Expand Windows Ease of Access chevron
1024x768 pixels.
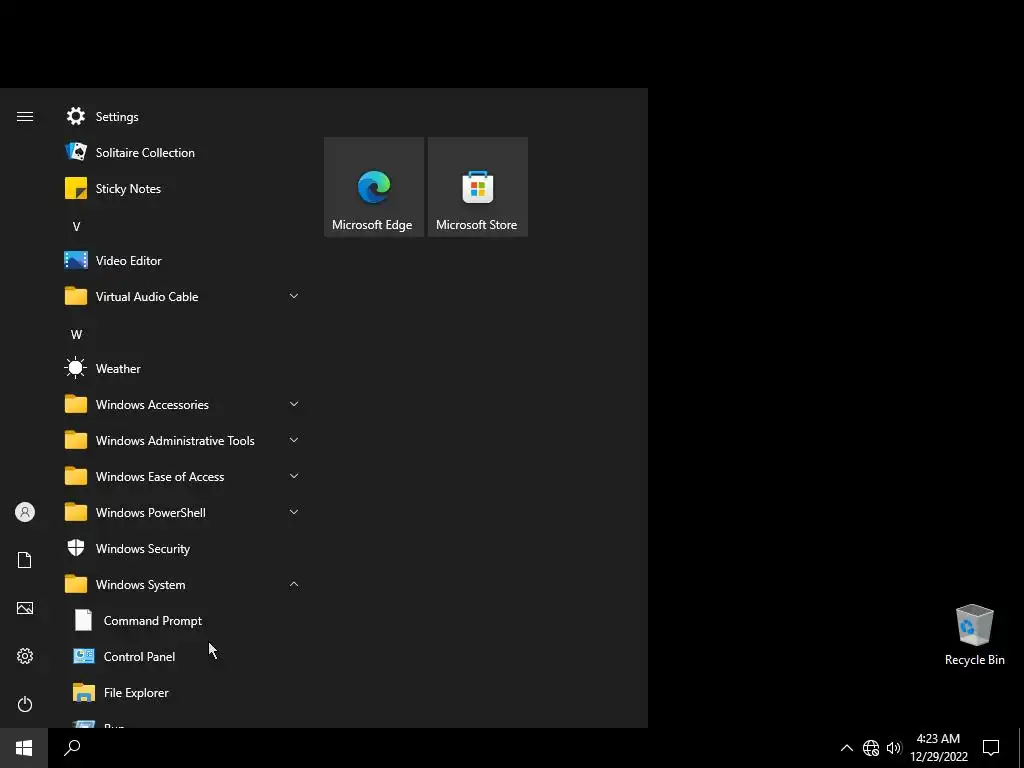tap(294, 475)
